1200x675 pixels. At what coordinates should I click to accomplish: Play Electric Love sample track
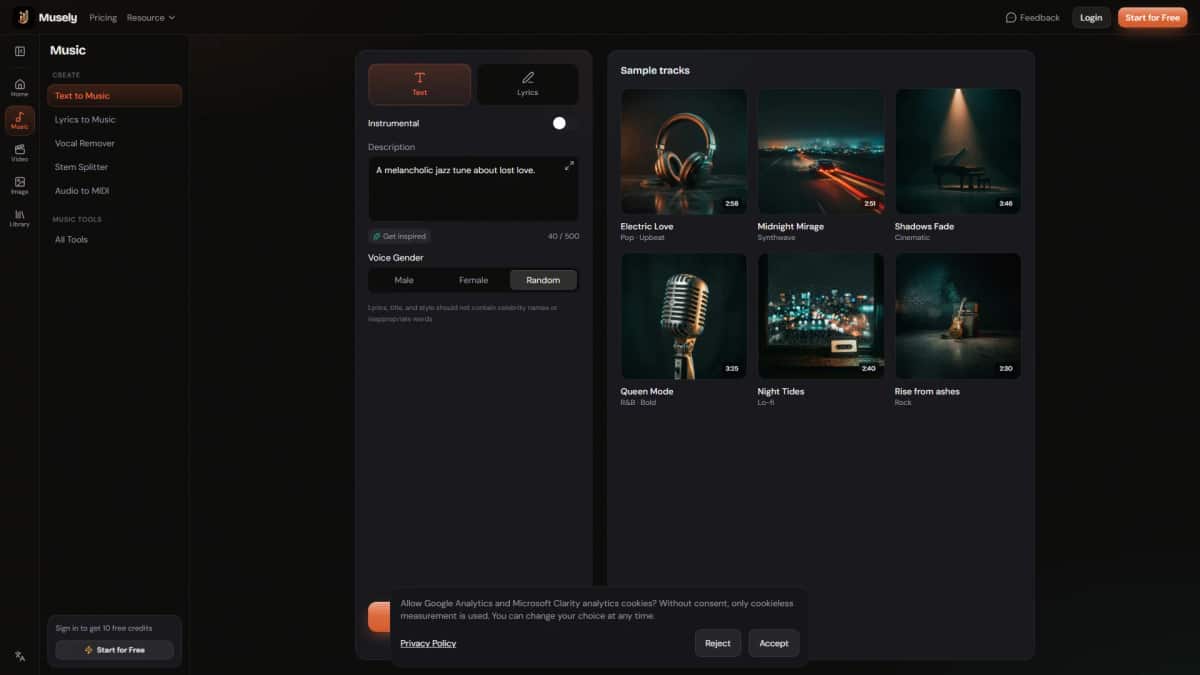click(683, 151)
